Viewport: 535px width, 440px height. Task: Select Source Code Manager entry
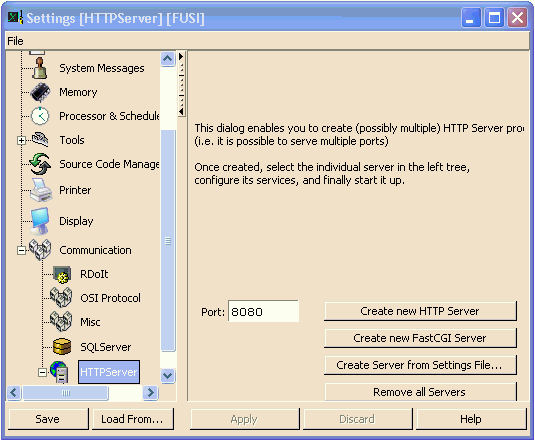(x=109, y=164)
